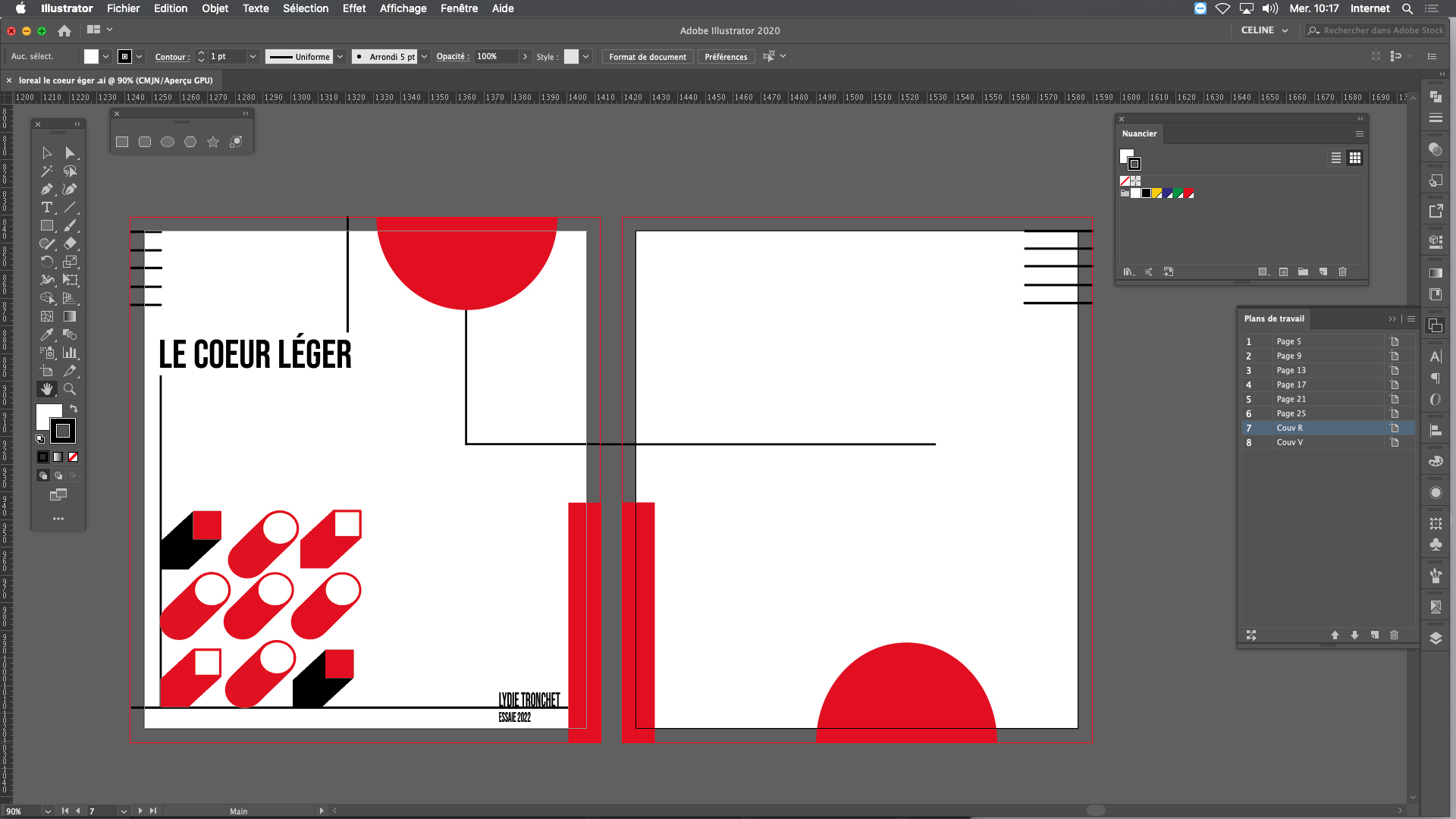The height and width of the screenshot is (819, 1456).
Task: Open fill color dropdown in control bar
Action: [106, 57]
